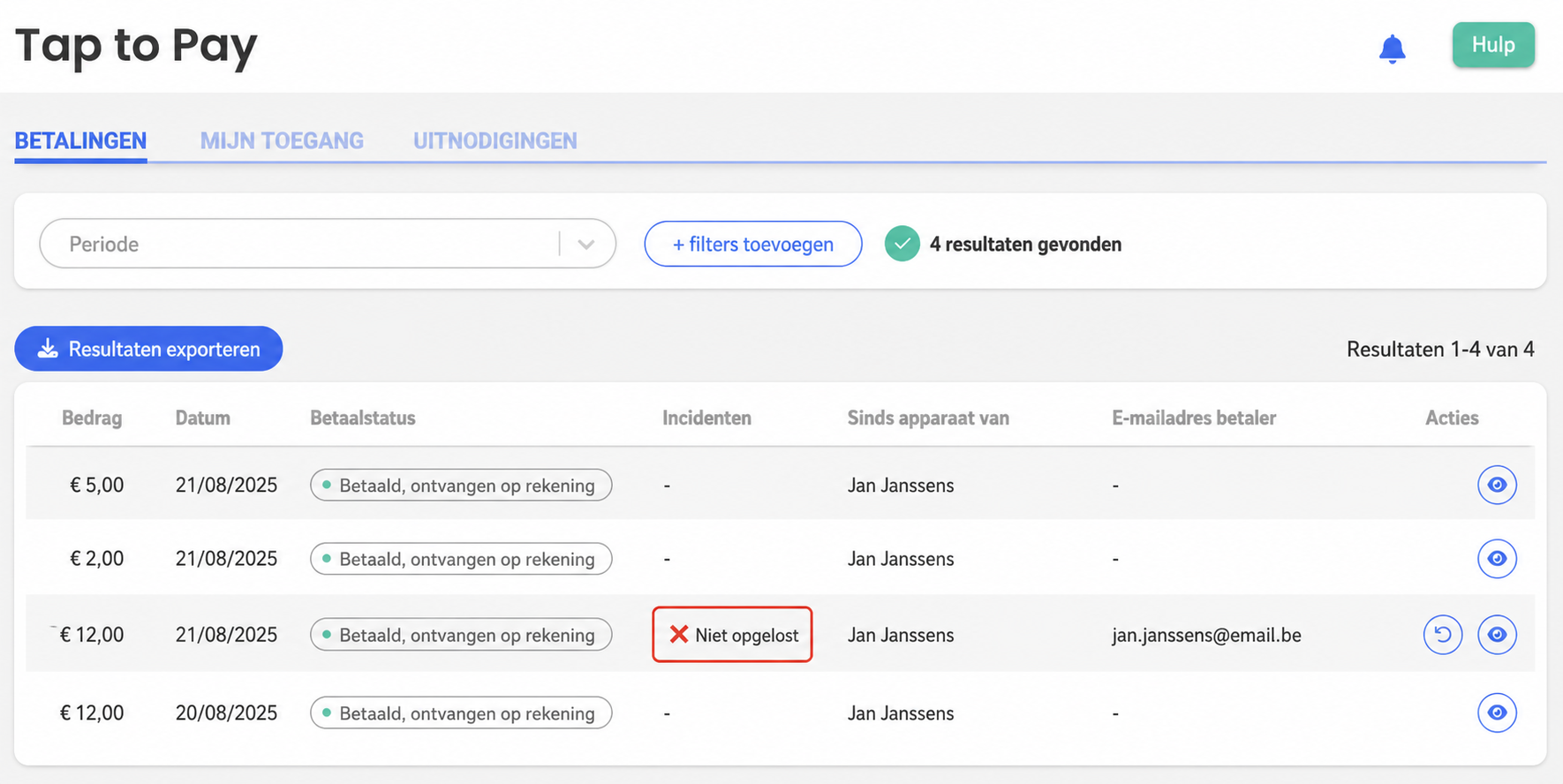This screenshot has width=1563, height=784.
Task: Click the Acties column header
Action: point(1452,418)
